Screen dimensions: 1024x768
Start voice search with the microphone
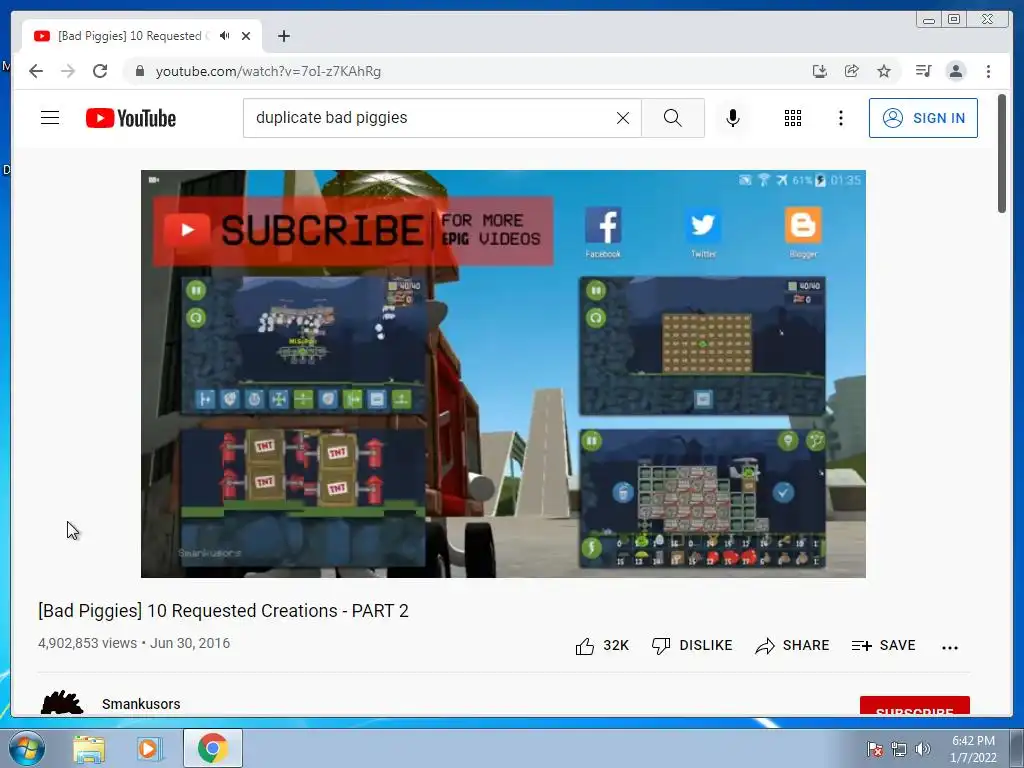733,118
